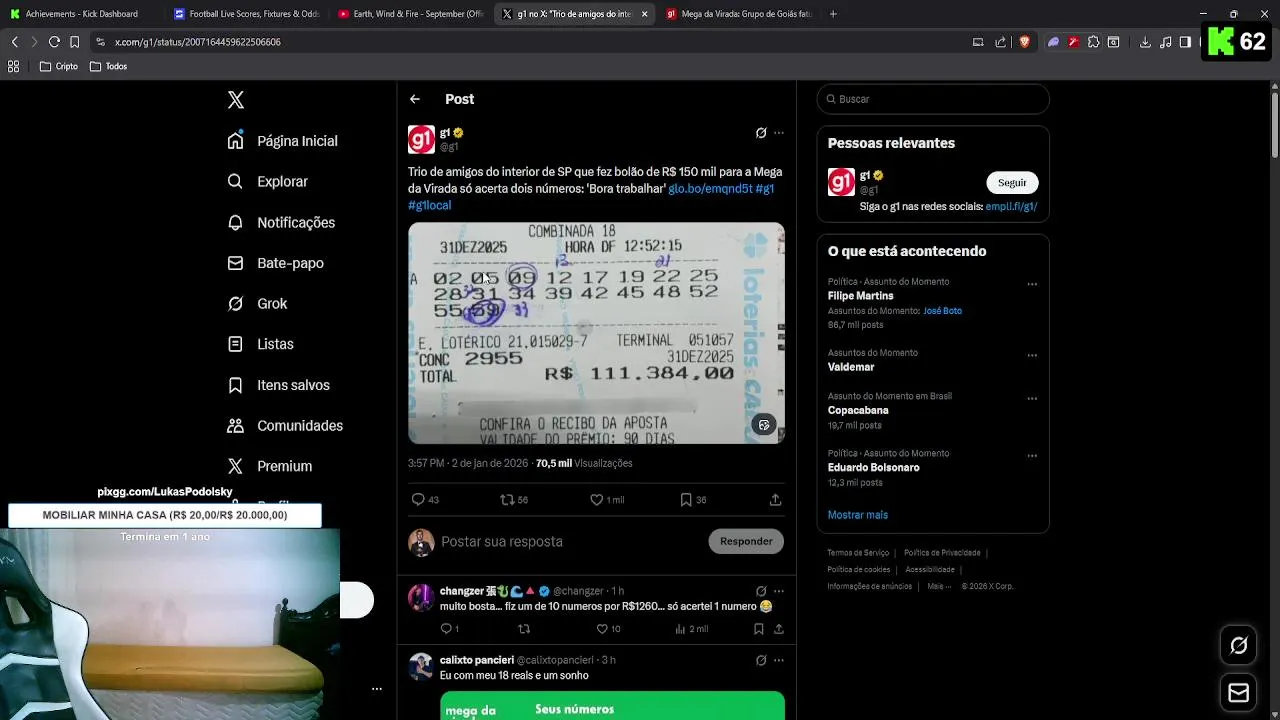1280x720 pixels.
Task: Switch to Earth, Wind & Fire YouTube tab
Action: (411, 14)
